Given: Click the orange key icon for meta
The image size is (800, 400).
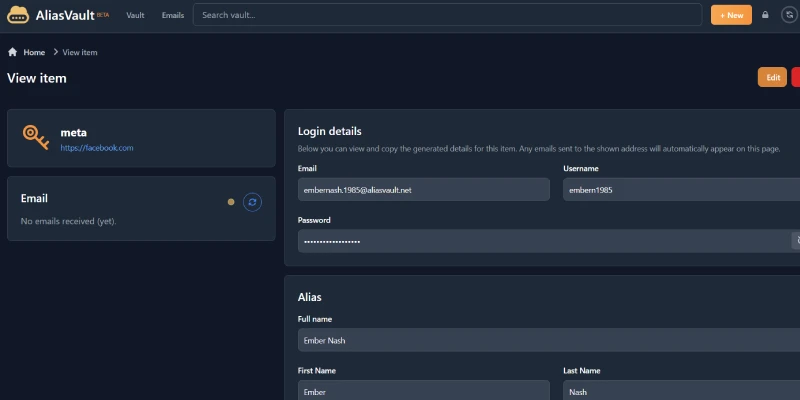Looking at the screenshot, I should (36, 137).
